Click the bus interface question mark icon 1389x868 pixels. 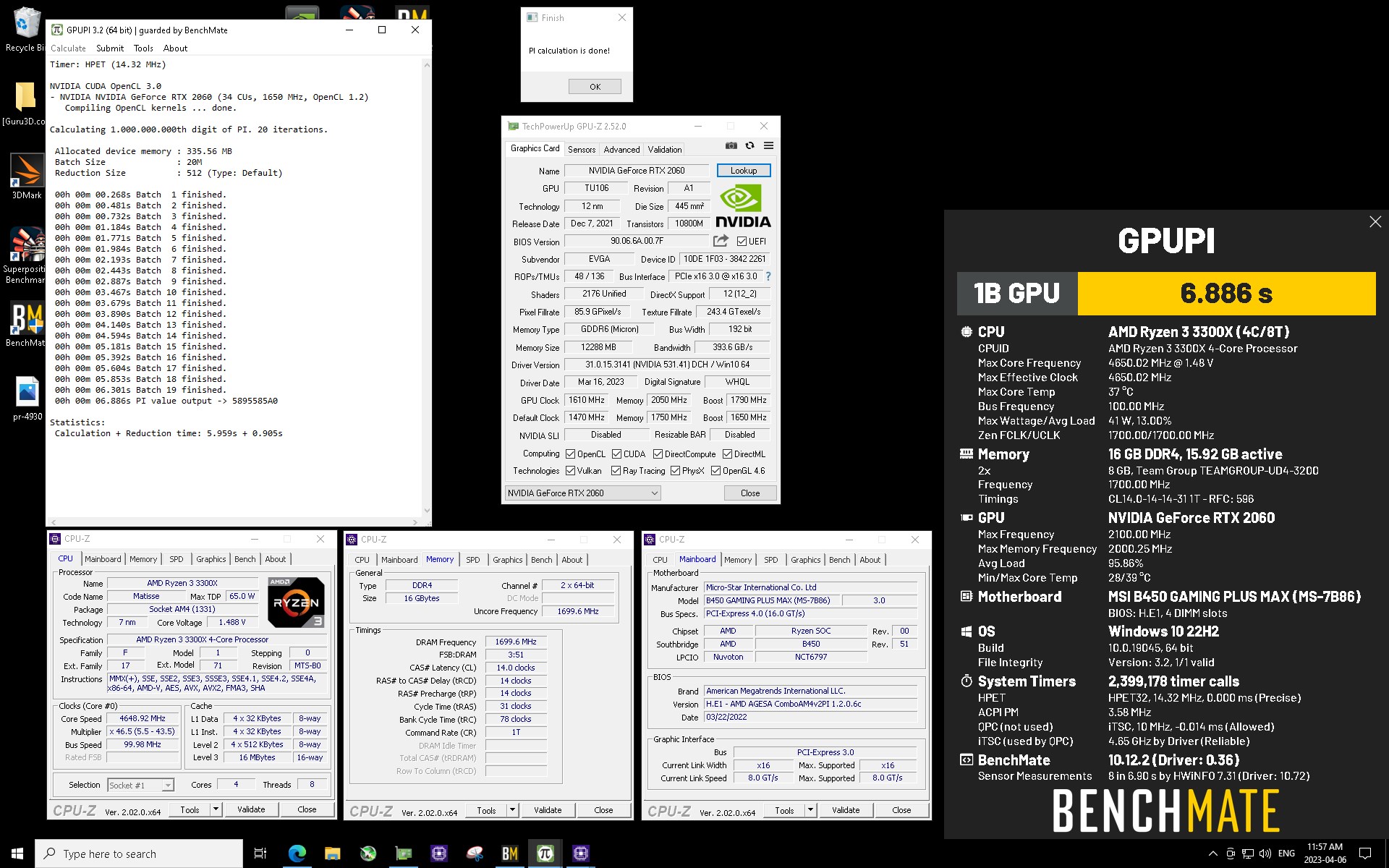click(768, 276)
